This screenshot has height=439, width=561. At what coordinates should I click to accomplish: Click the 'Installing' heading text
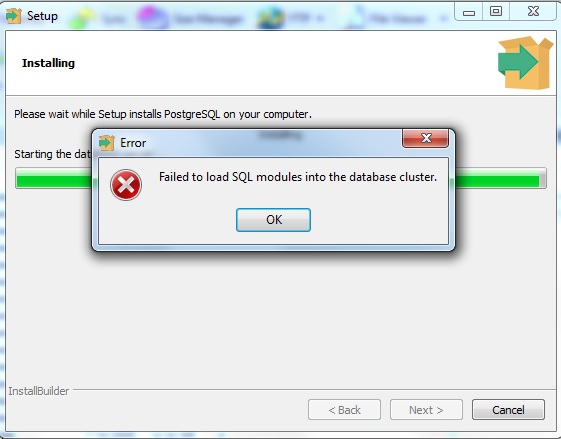click(48, 63)
